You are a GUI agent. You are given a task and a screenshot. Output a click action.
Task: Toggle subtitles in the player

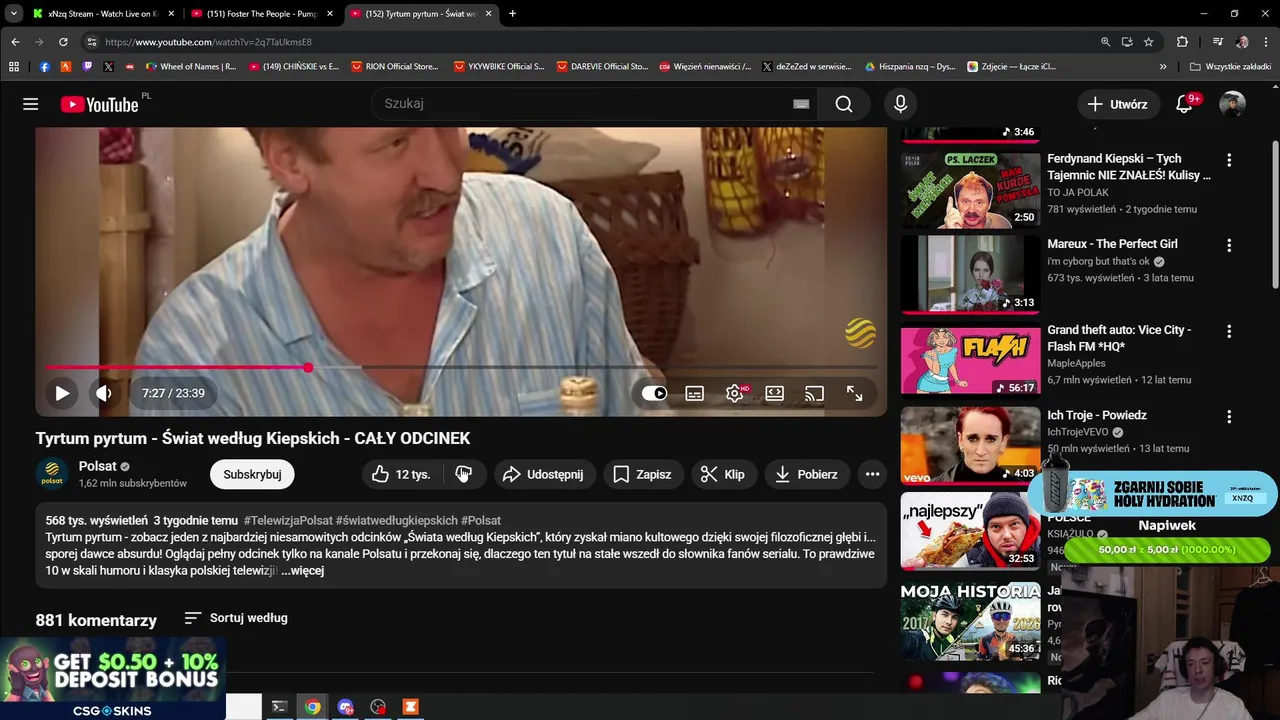(694, 393)
